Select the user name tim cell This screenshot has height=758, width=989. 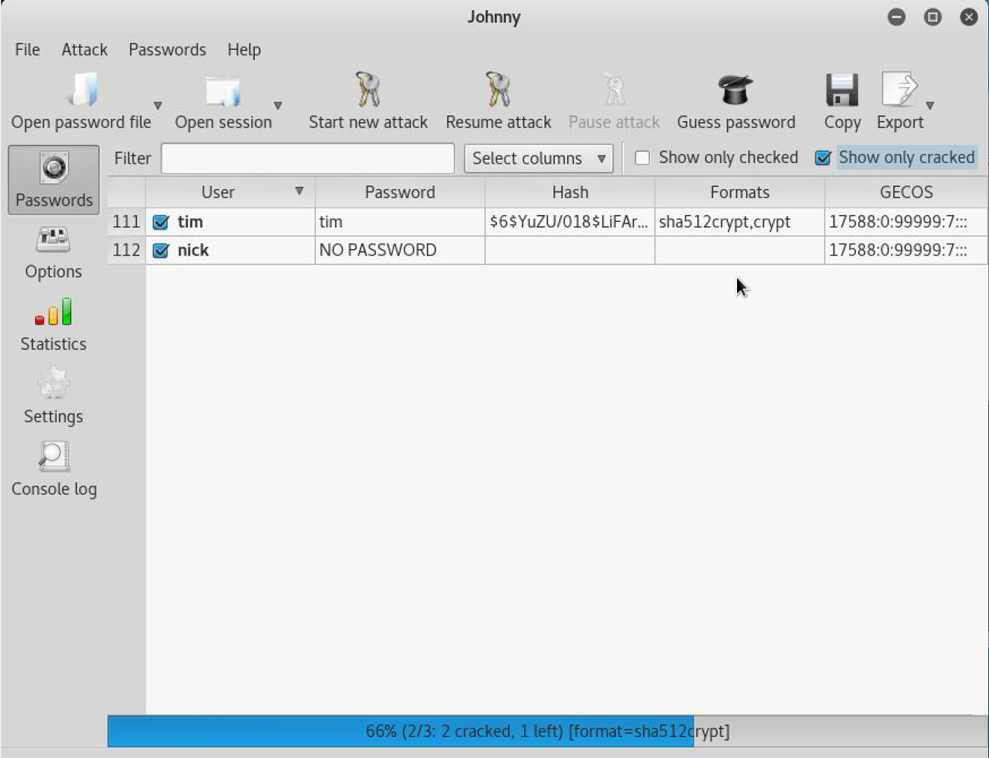230,222
